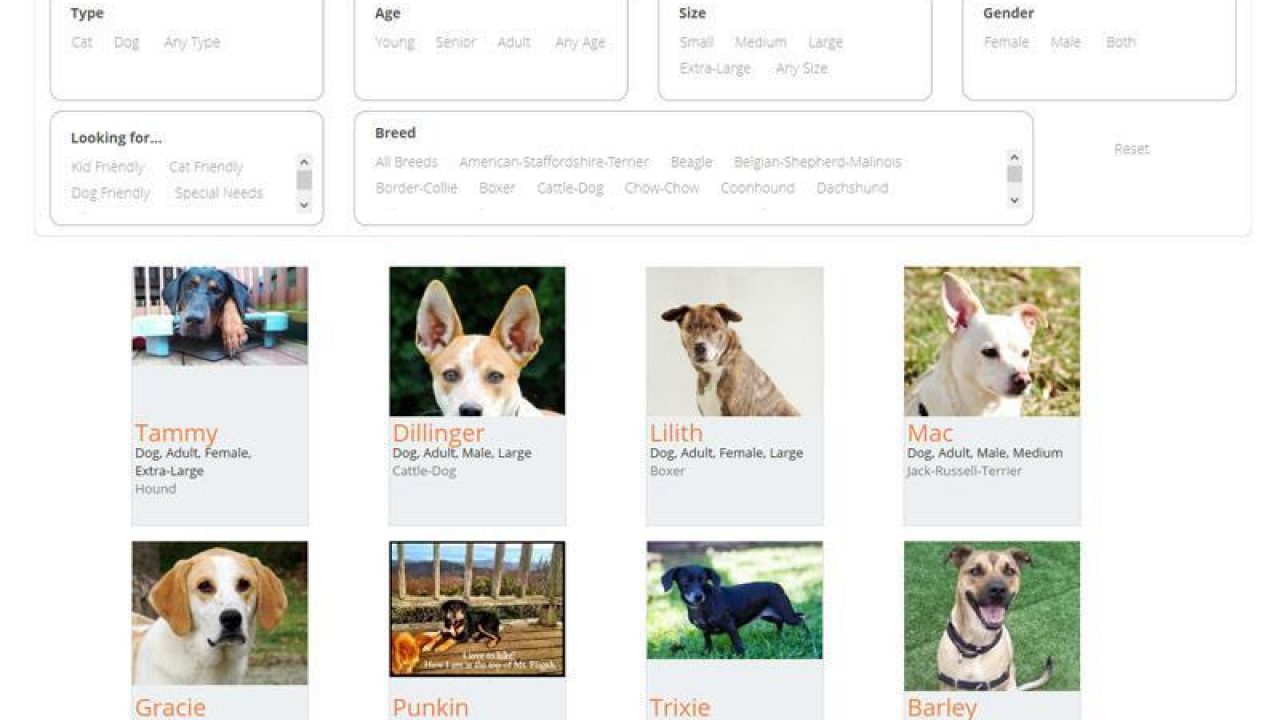Toggle the Senior age filter
This screenshot has width=1280, height=720.
pyautogui.click(x=455, y=42)
